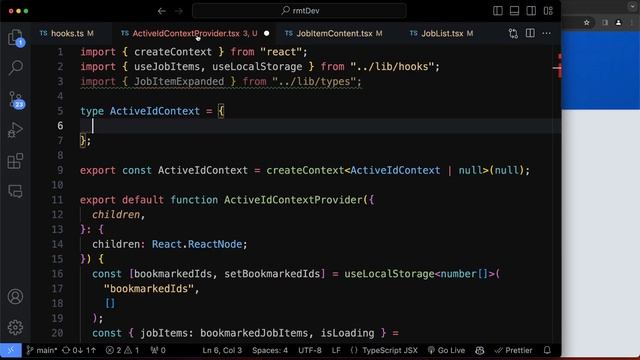Click ActiveIdContext type name on line 5

[155, 111]
